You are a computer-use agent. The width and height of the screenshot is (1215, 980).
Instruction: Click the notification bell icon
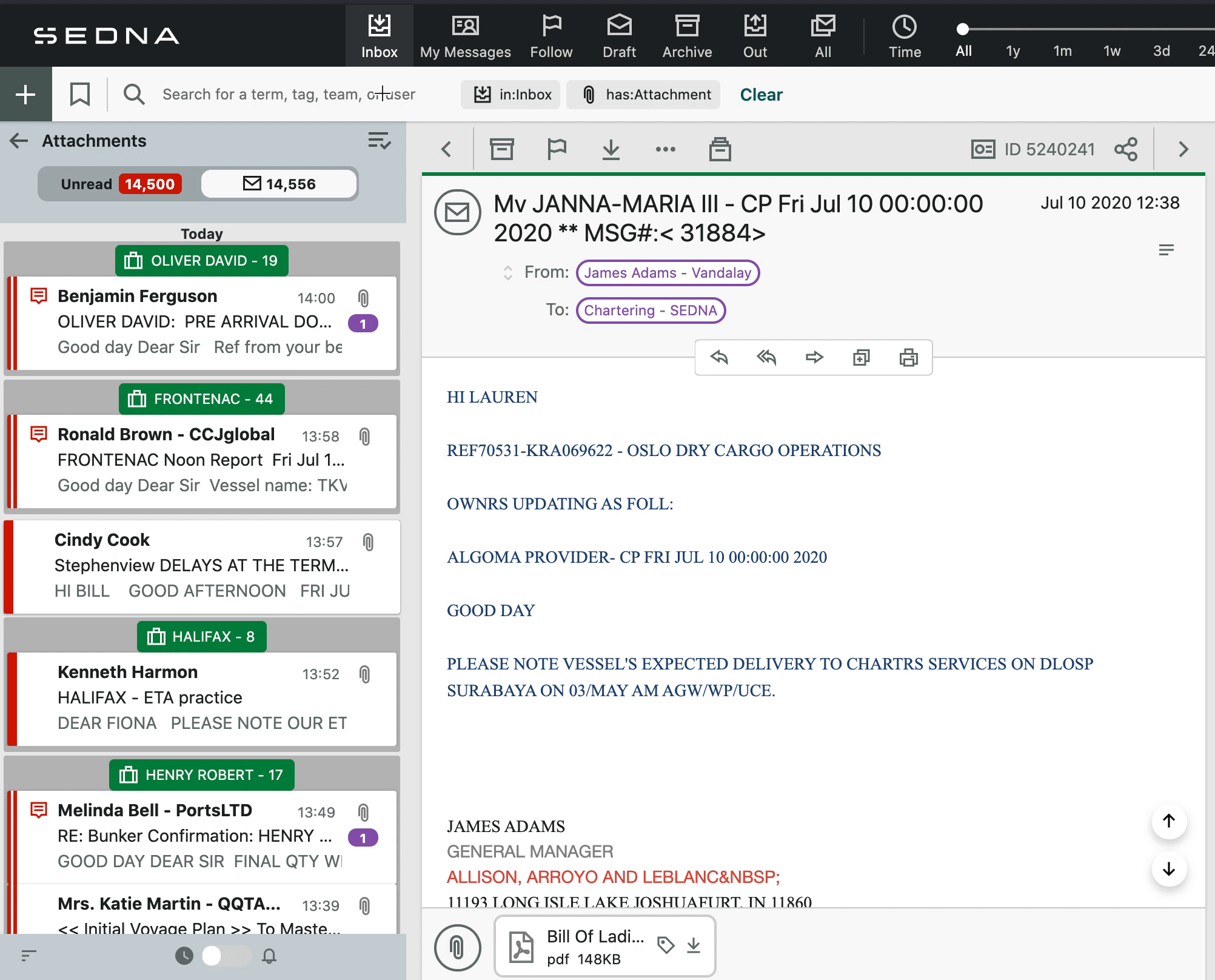pyautogui.click(x=269, y=956)
